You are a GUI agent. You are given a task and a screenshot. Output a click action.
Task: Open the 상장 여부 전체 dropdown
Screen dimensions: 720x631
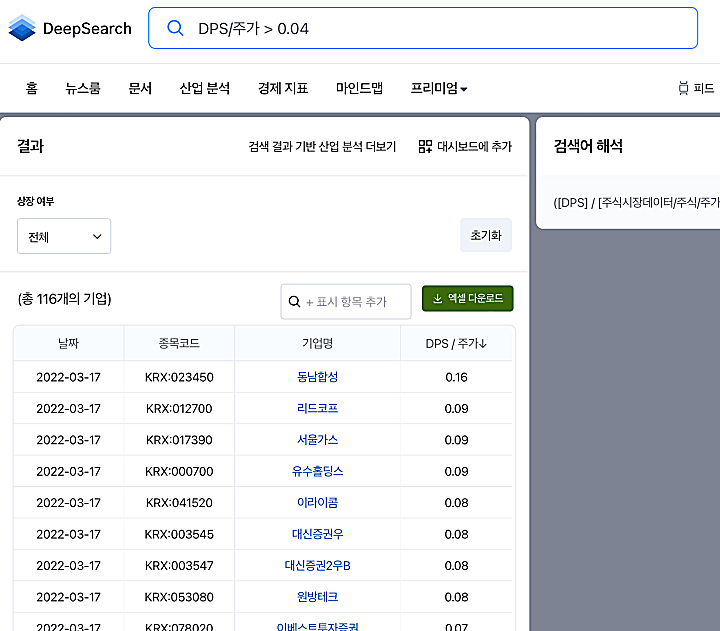[x=64, y=236]
